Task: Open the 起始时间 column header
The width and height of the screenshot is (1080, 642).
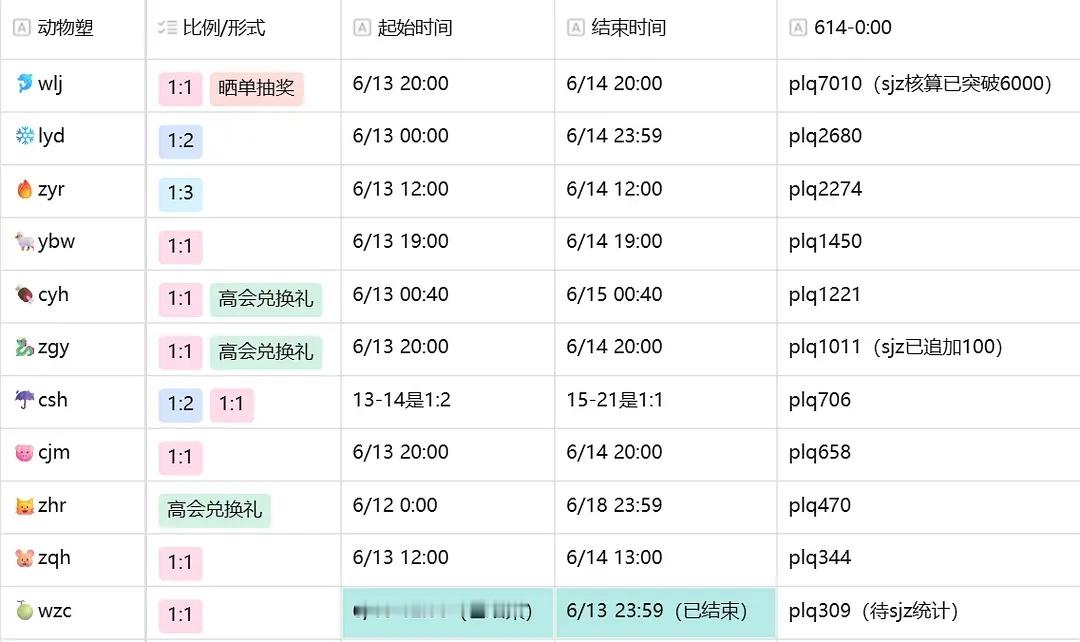Action: tap(448, 28)
